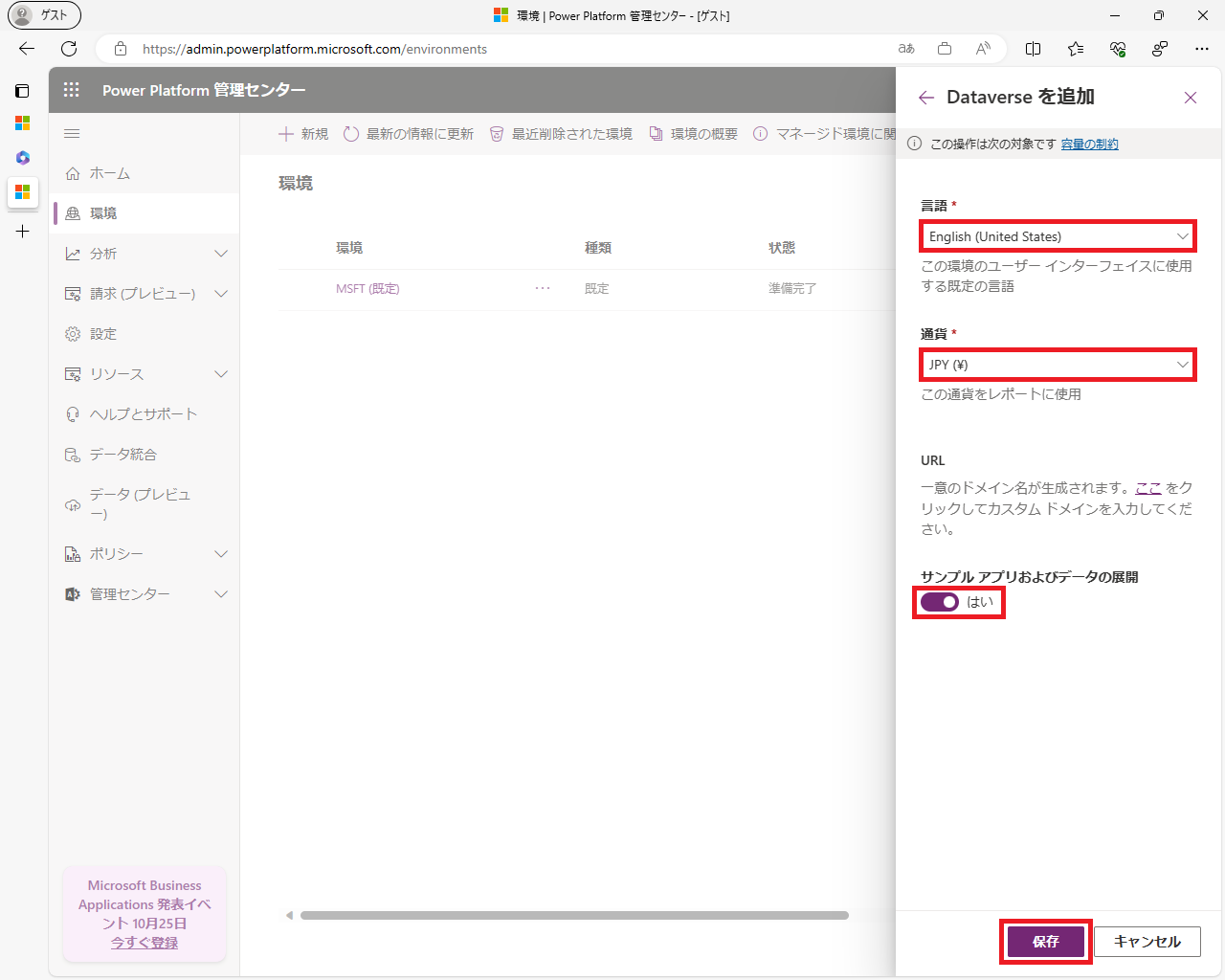
Task: Open 環境の概要 from the toolbar
Action: click(x=694, y=134)
